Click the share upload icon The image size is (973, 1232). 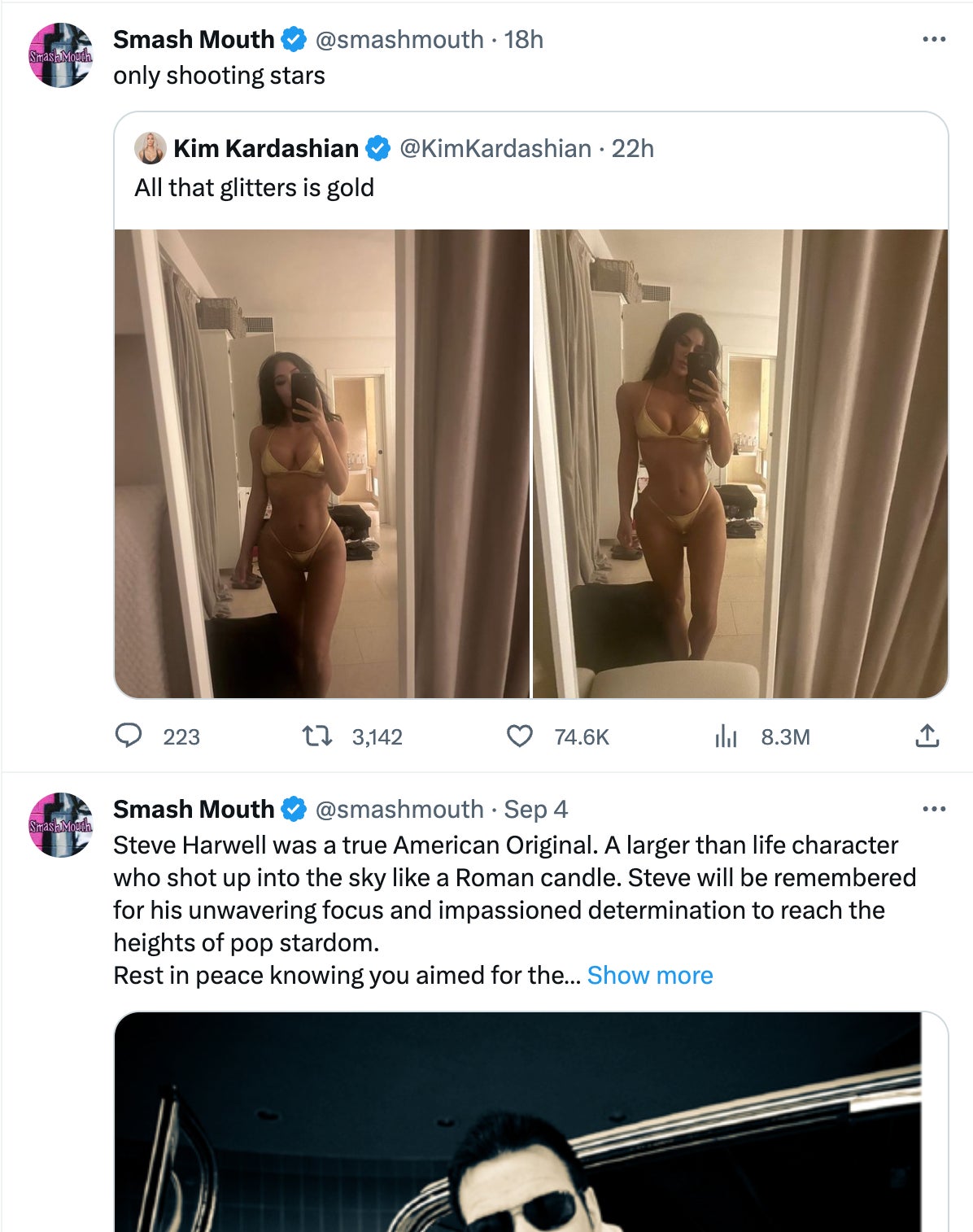[x=927, y=736]
